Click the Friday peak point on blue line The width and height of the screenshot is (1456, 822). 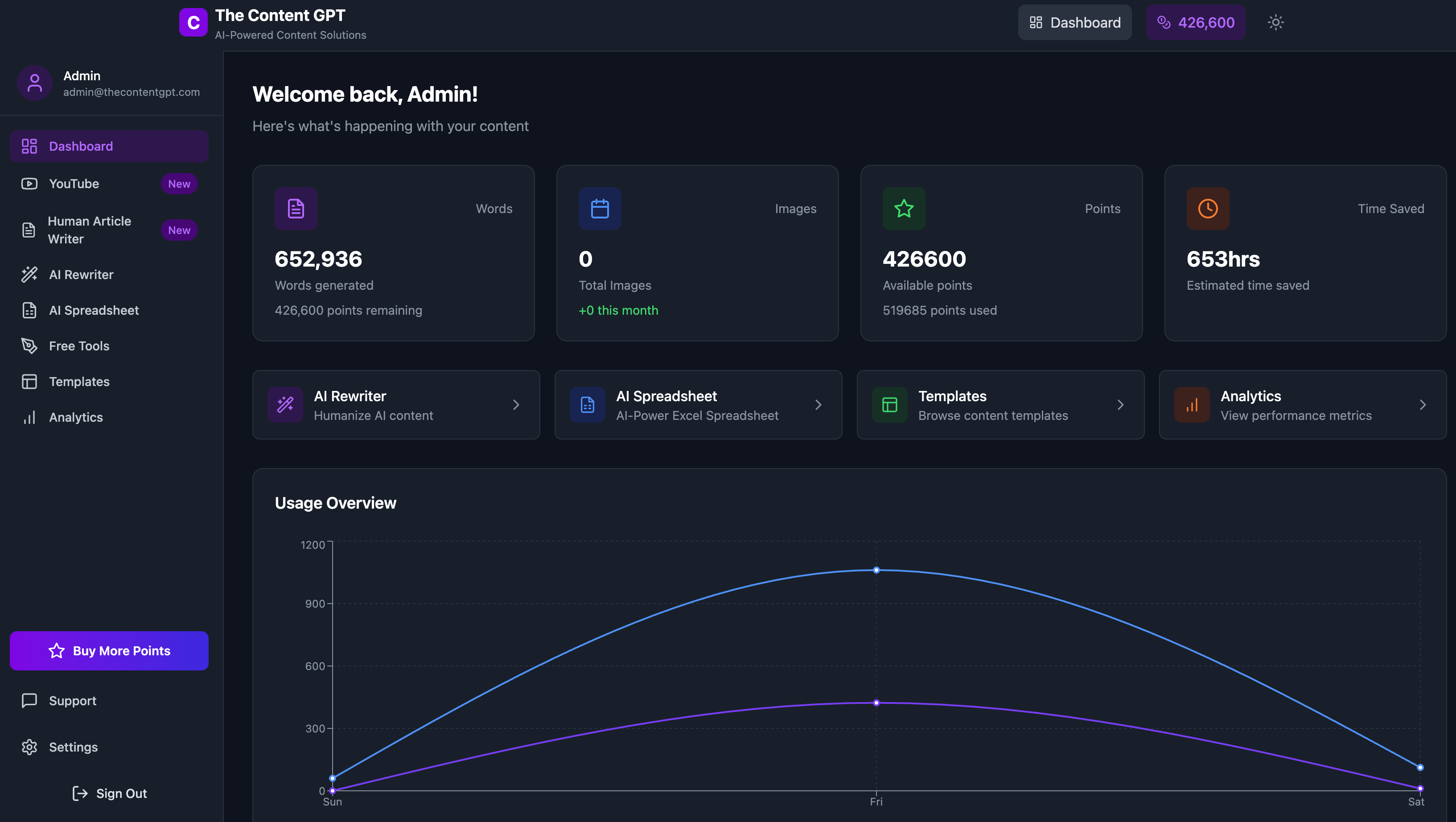click(876, 570)
